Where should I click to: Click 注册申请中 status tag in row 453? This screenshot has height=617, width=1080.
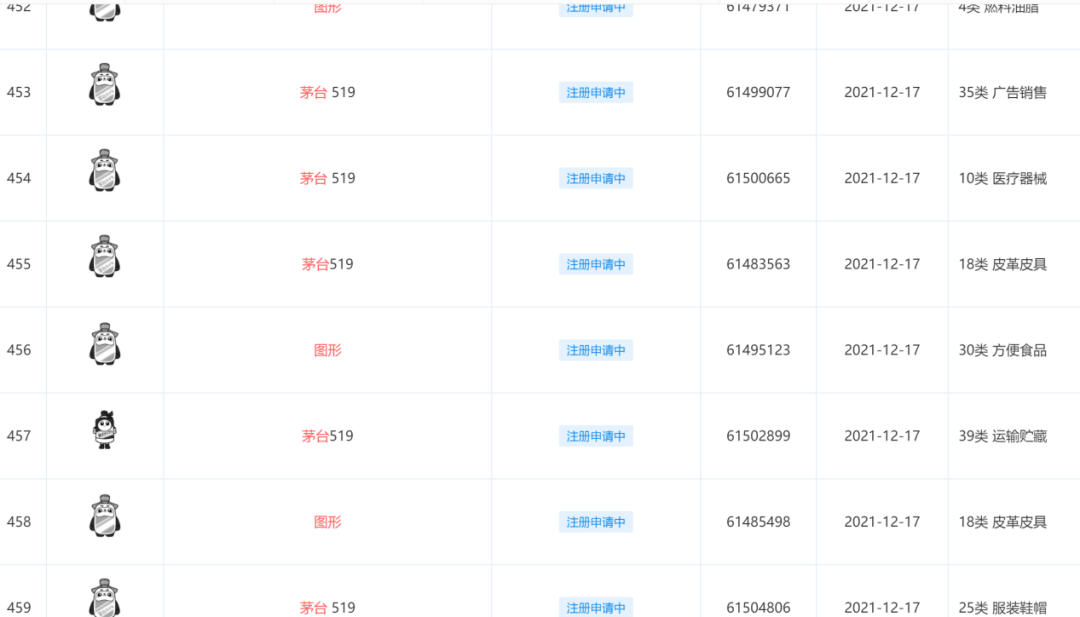[596, 92]
